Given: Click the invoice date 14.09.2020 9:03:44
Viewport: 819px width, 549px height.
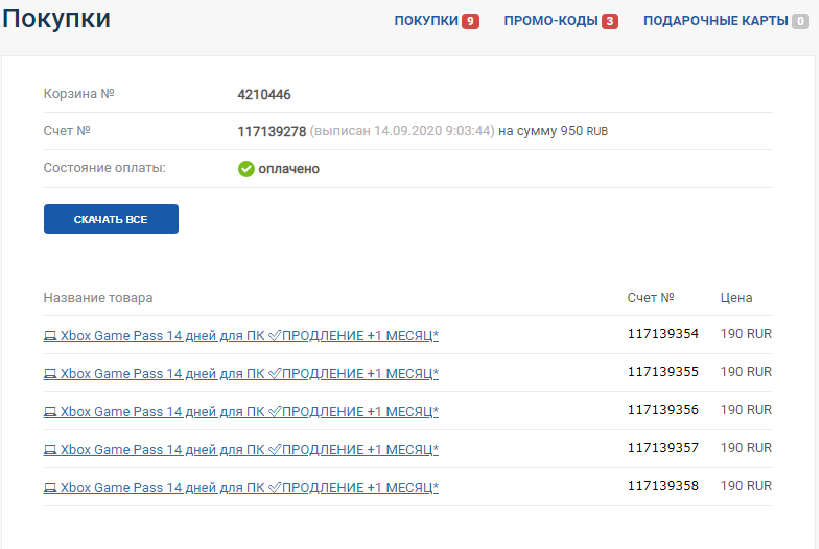Looking at the screenshot, I should pyautogui.click(x=432, y=131).
